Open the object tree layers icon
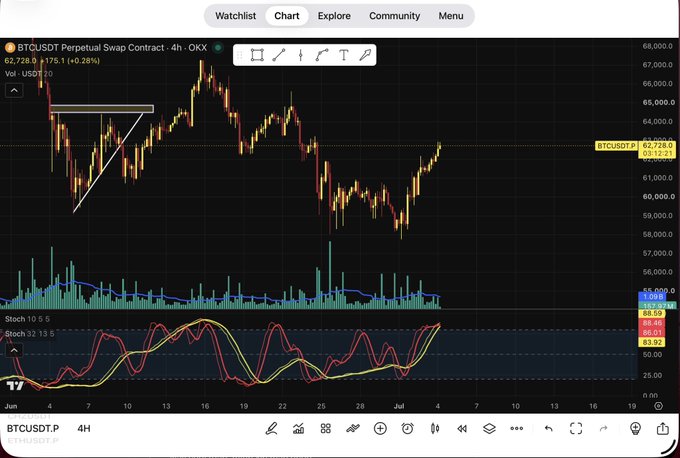Image resolution: width=680 pixels, height=458 pixels. coord(489,429)
